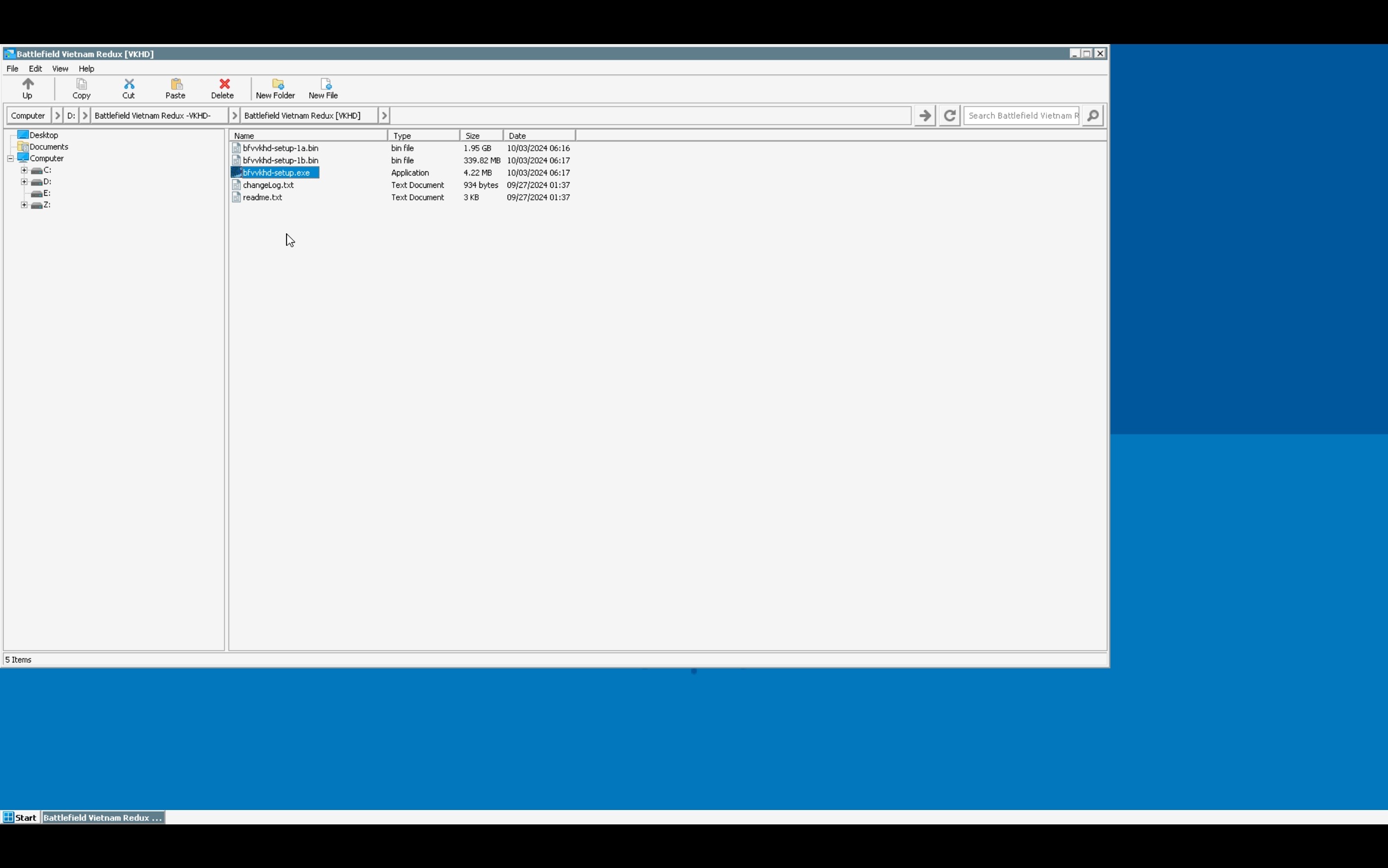The height and width of the screenshot is (868, 1388).
Task: Select the readme.txt file
Action: point(262,197)
